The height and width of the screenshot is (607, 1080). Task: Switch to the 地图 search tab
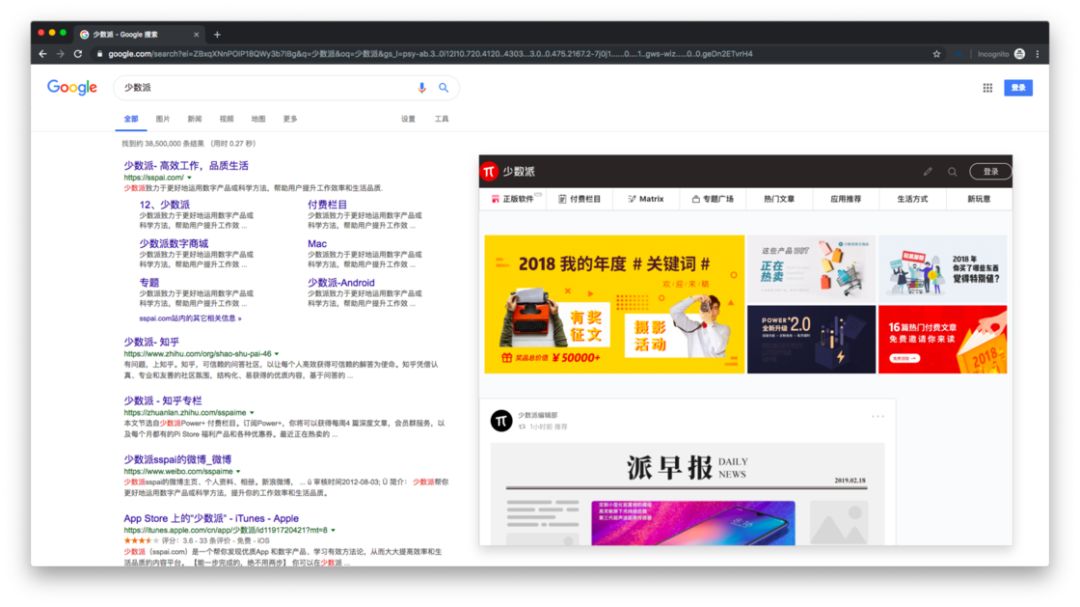click(x=258, y=119)
